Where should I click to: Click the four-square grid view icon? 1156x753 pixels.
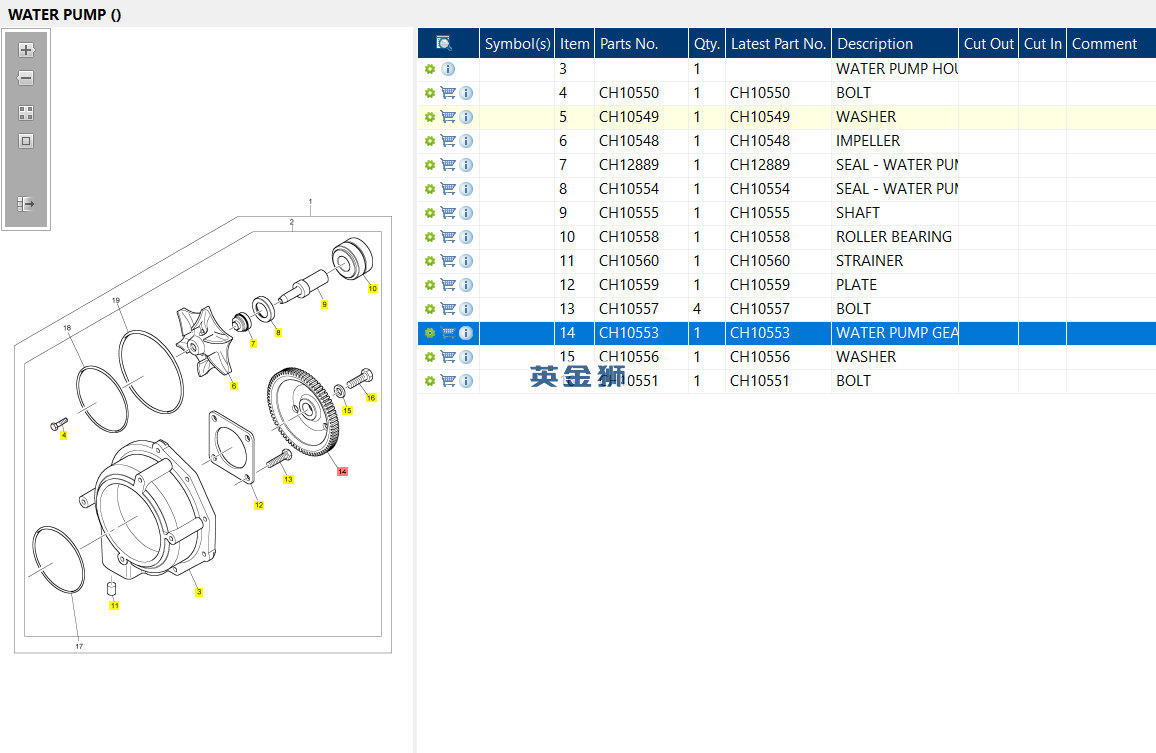[26, 113]
